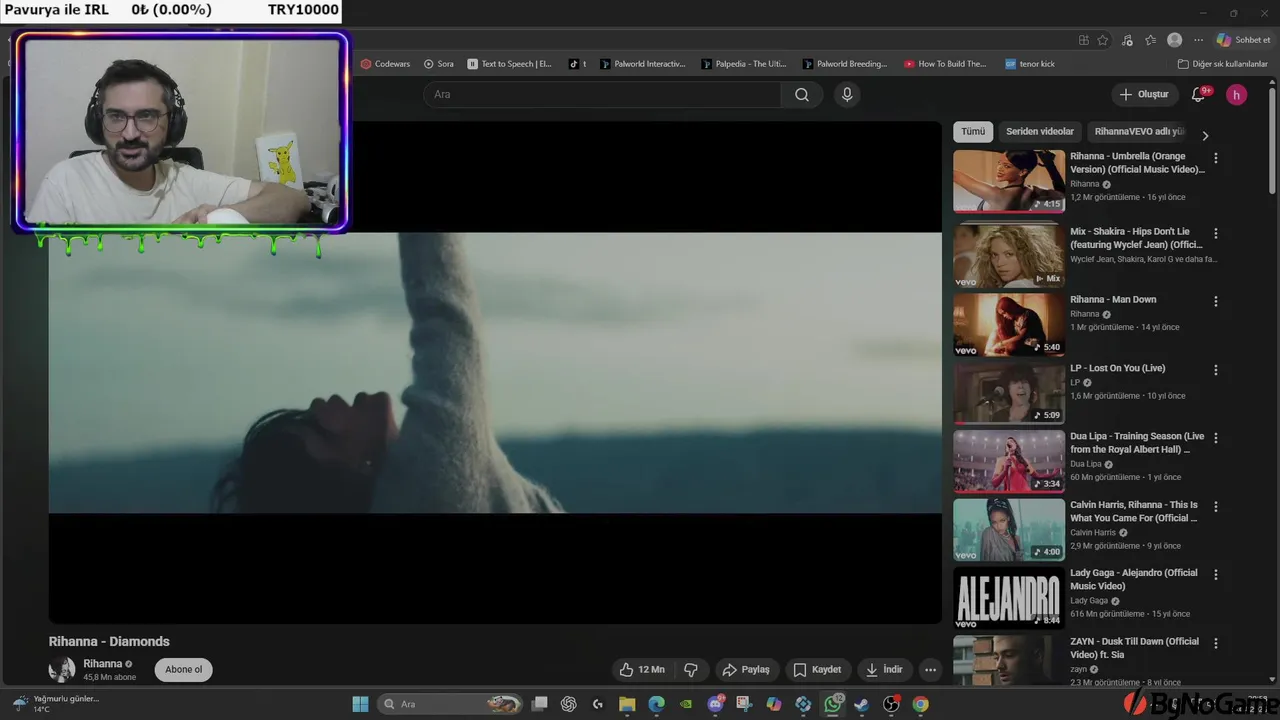Open Shakira Hips Don't Lie mix thumbnail
Screen dimensions: 1280x720
coord(1009,255)
